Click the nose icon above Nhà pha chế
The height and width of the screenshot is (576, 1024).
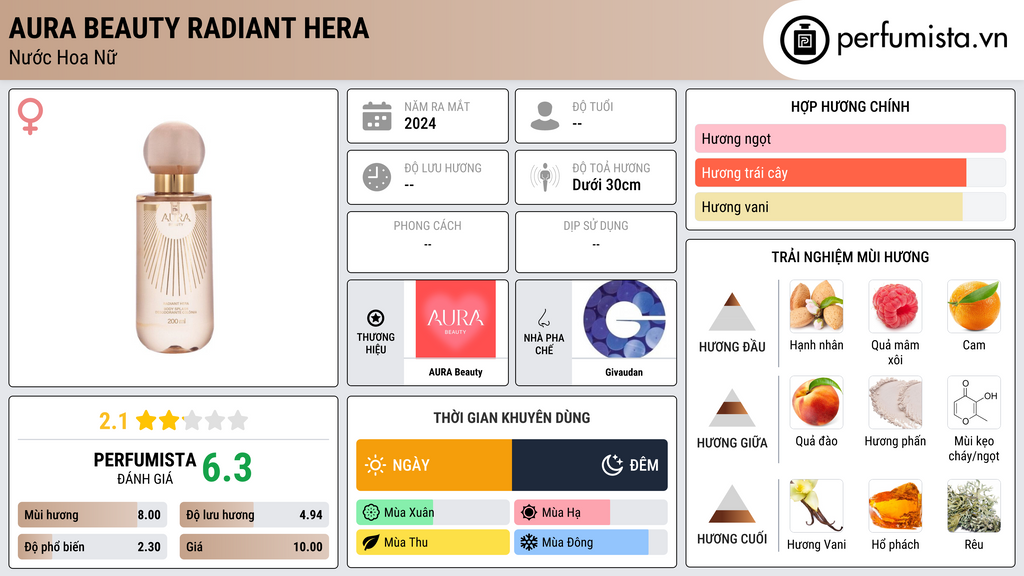(x=543, y=318)
